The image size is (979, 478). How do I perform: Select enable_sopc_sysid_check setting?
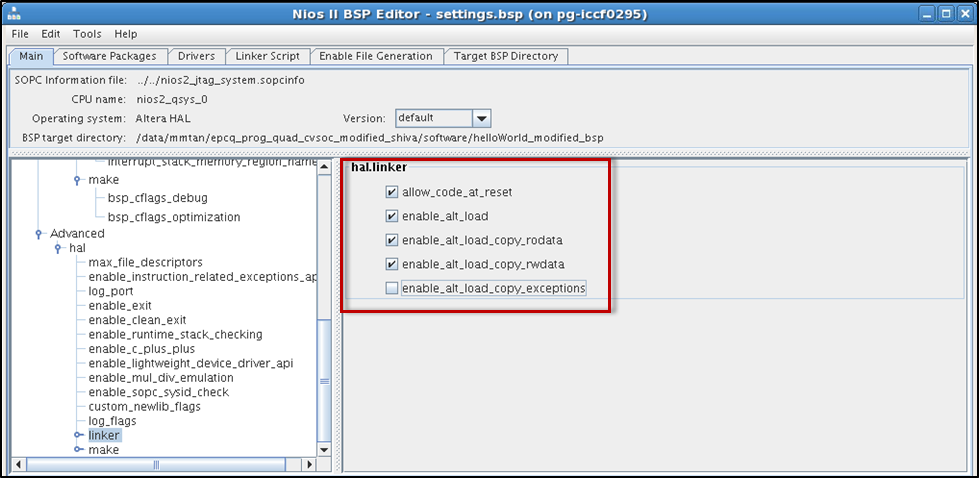point(159,392)
